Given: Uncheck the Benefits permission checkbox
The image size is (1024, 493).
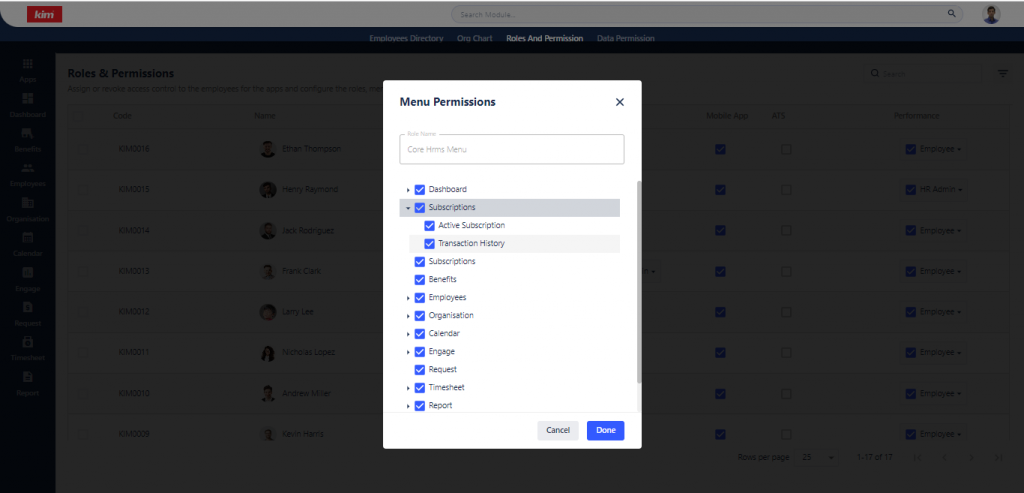Looking at the screenshot, I should (x=420, y=279).
